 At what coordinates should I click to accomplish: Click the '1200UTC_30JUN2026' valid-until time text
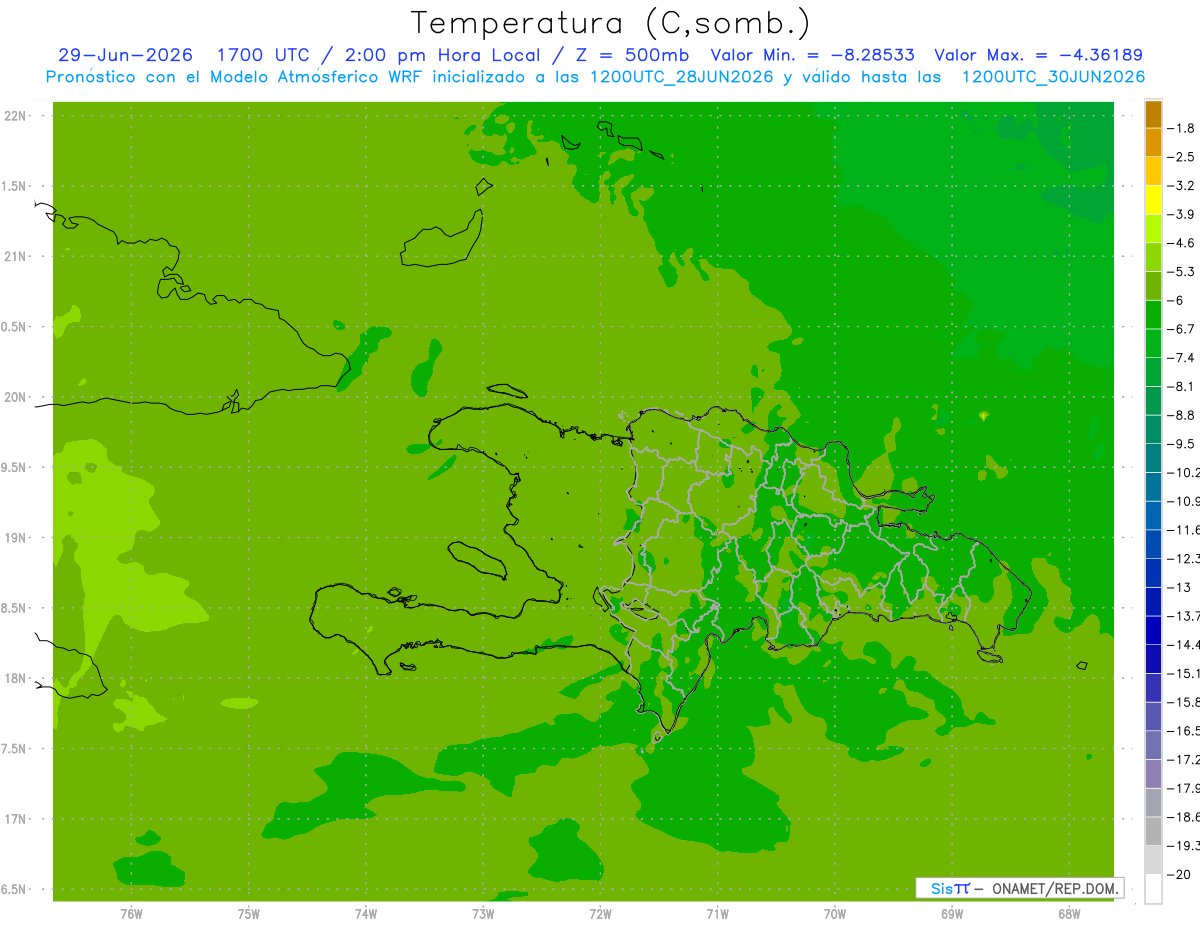1054,77
